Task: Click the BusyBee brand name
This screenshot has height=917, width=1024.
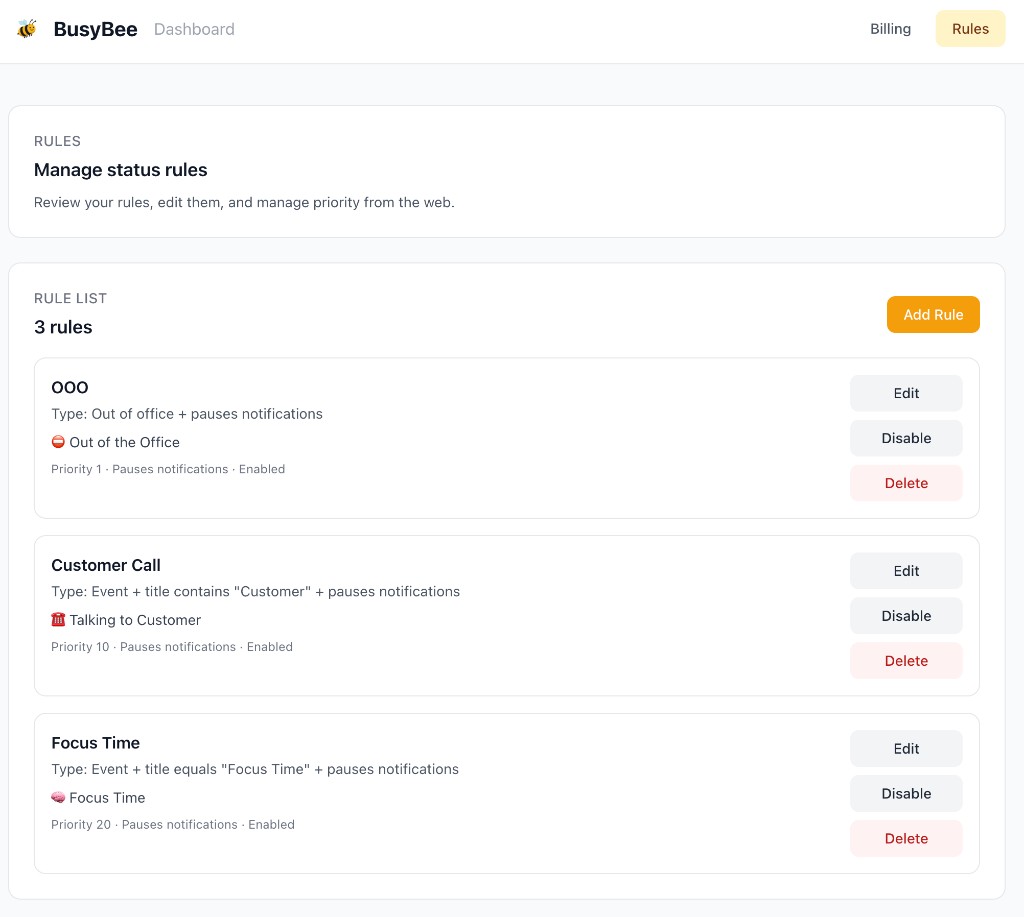Action: pos(95,29)
